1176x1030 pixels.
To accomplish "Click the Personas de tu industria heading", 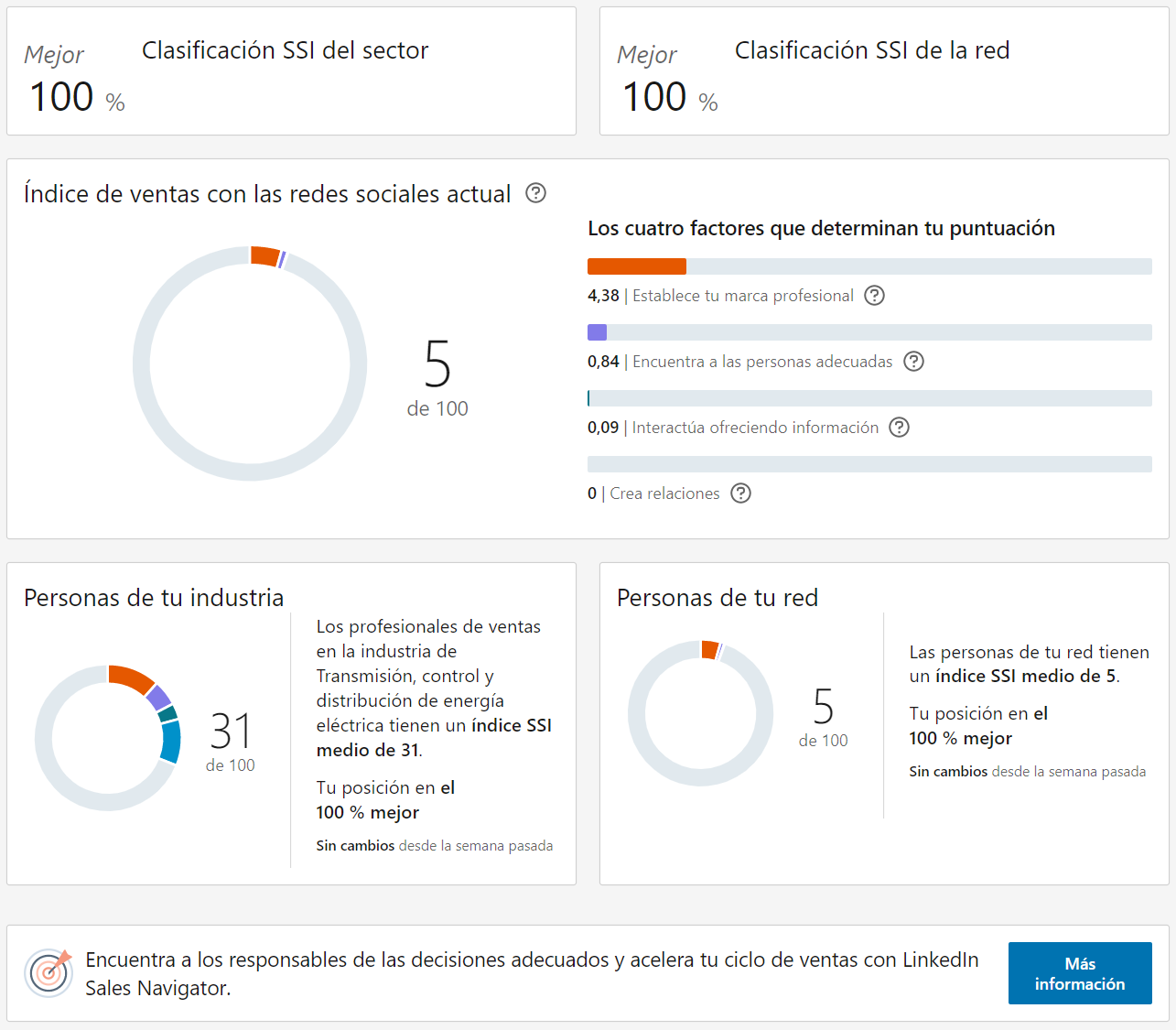I will coord(154,598).
